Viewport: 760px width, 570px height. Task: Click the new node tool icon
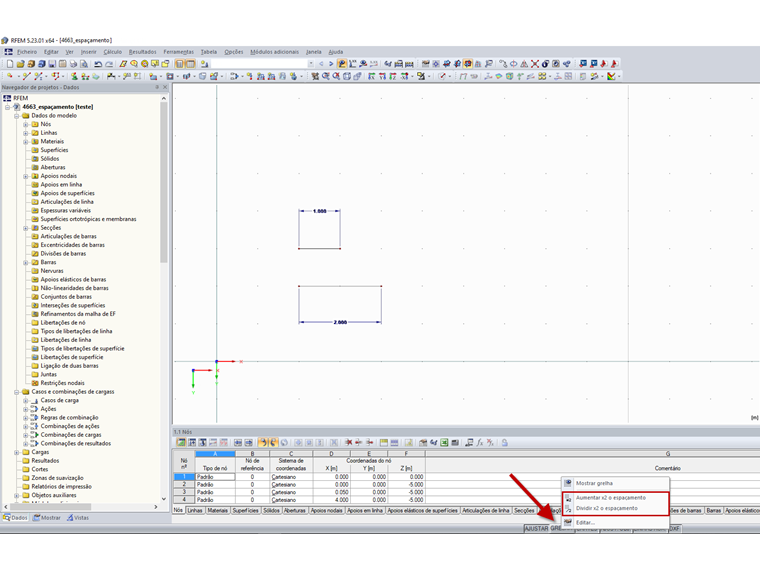click(x=10, y=76)
